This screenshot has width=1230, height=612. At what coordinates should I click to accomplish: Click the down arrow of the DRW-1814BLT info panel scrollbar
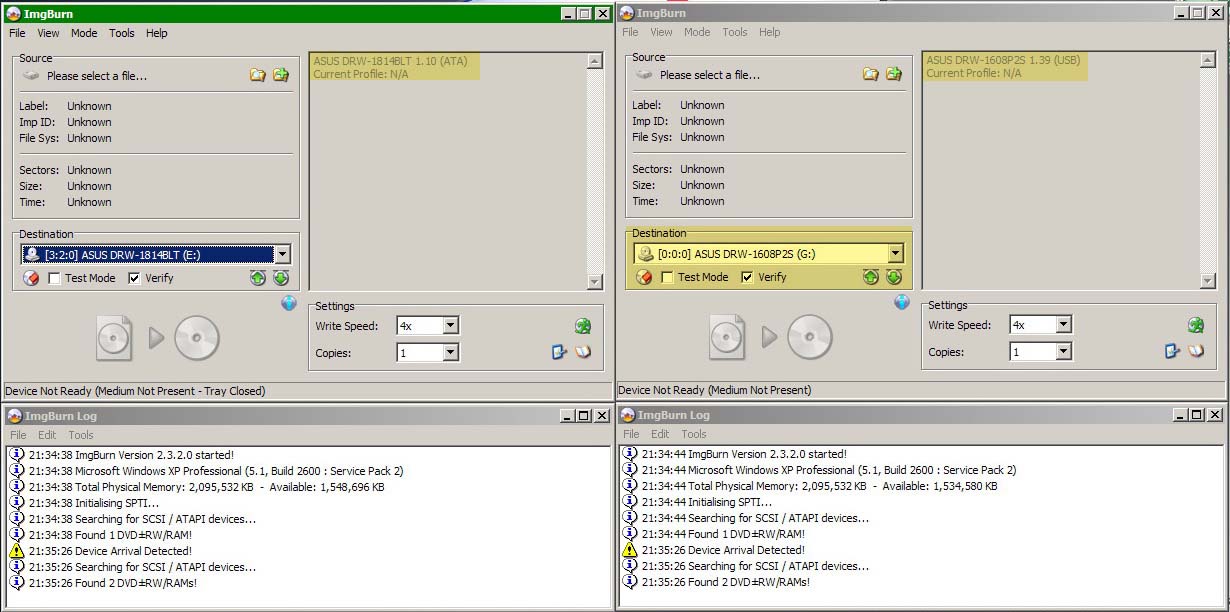tap(595, 283)
